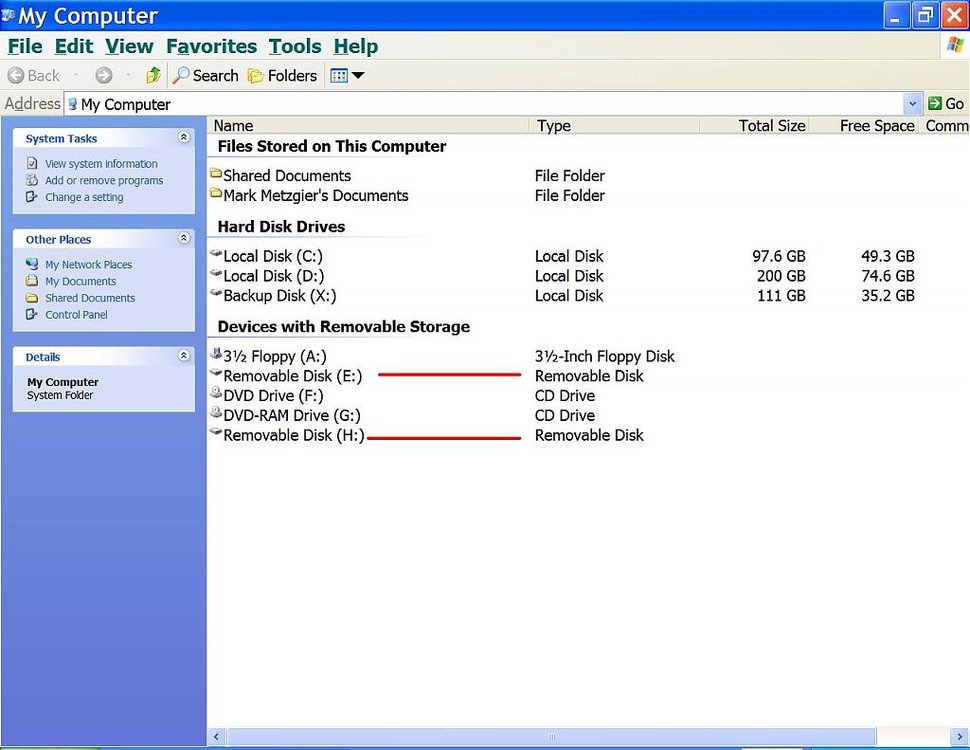This screenshot has width=970, height=750.
Task: Open the View menu
Action: click(x=129, y=46)
